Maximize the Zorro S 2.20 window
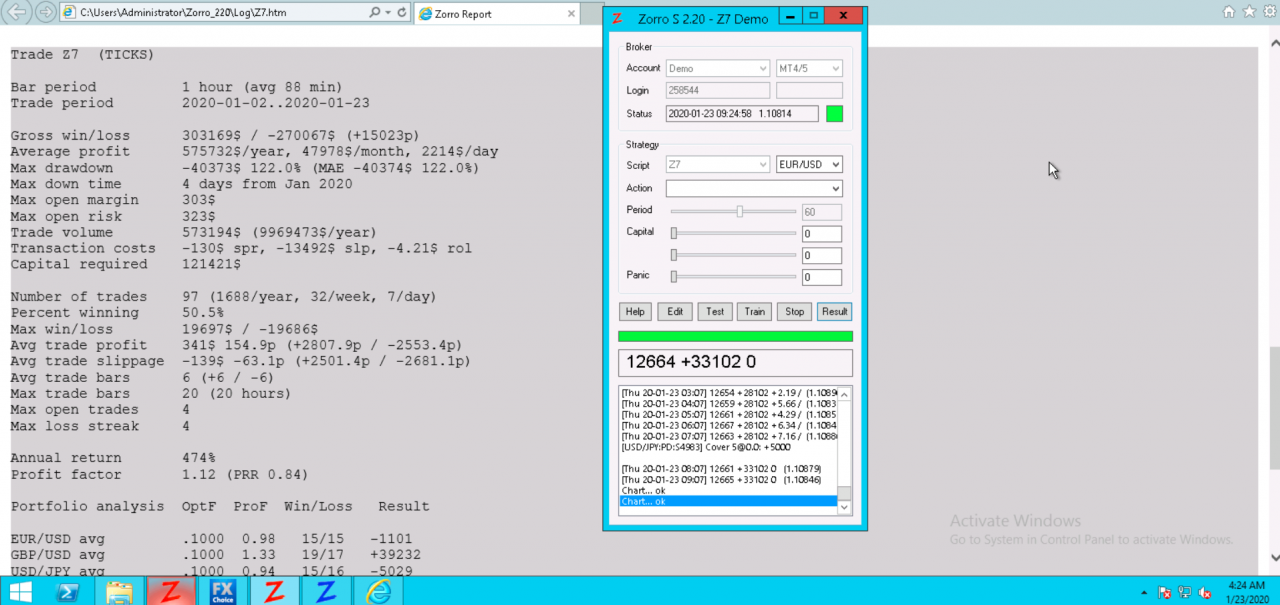This screenshot has height=605, width=1280. tap(813, 17)
